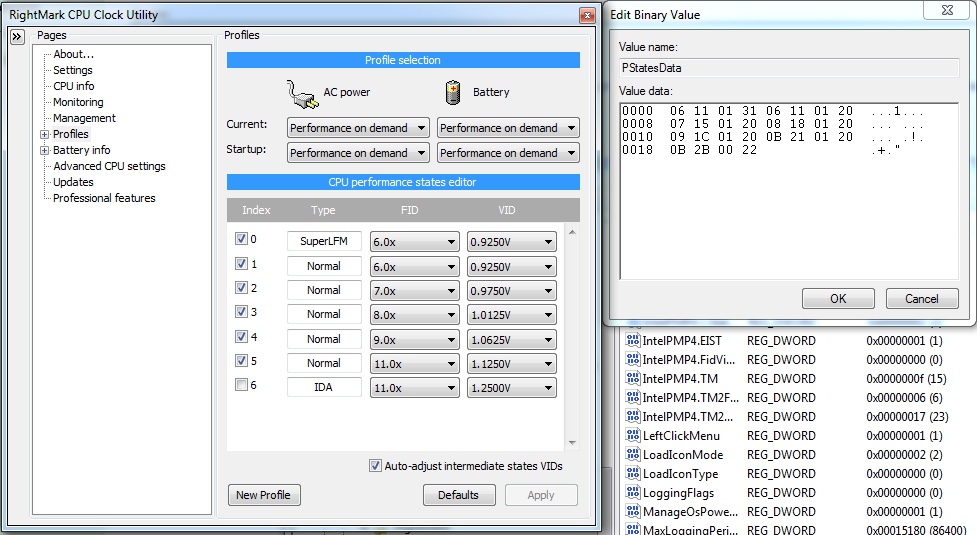Viewport: 977px width, 535px height.
Task: Click registry icon for LoggingFlags
Action: (632, 492)
